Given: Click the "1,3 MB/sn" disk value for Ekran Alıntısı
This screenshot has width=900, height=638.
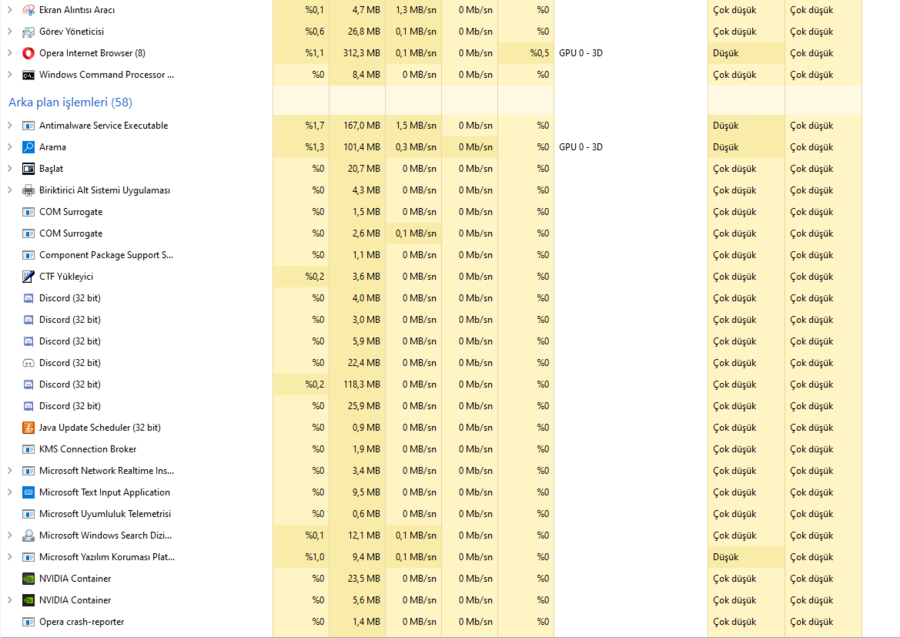Looking at the screenshot, I should (x=416, y=10).
